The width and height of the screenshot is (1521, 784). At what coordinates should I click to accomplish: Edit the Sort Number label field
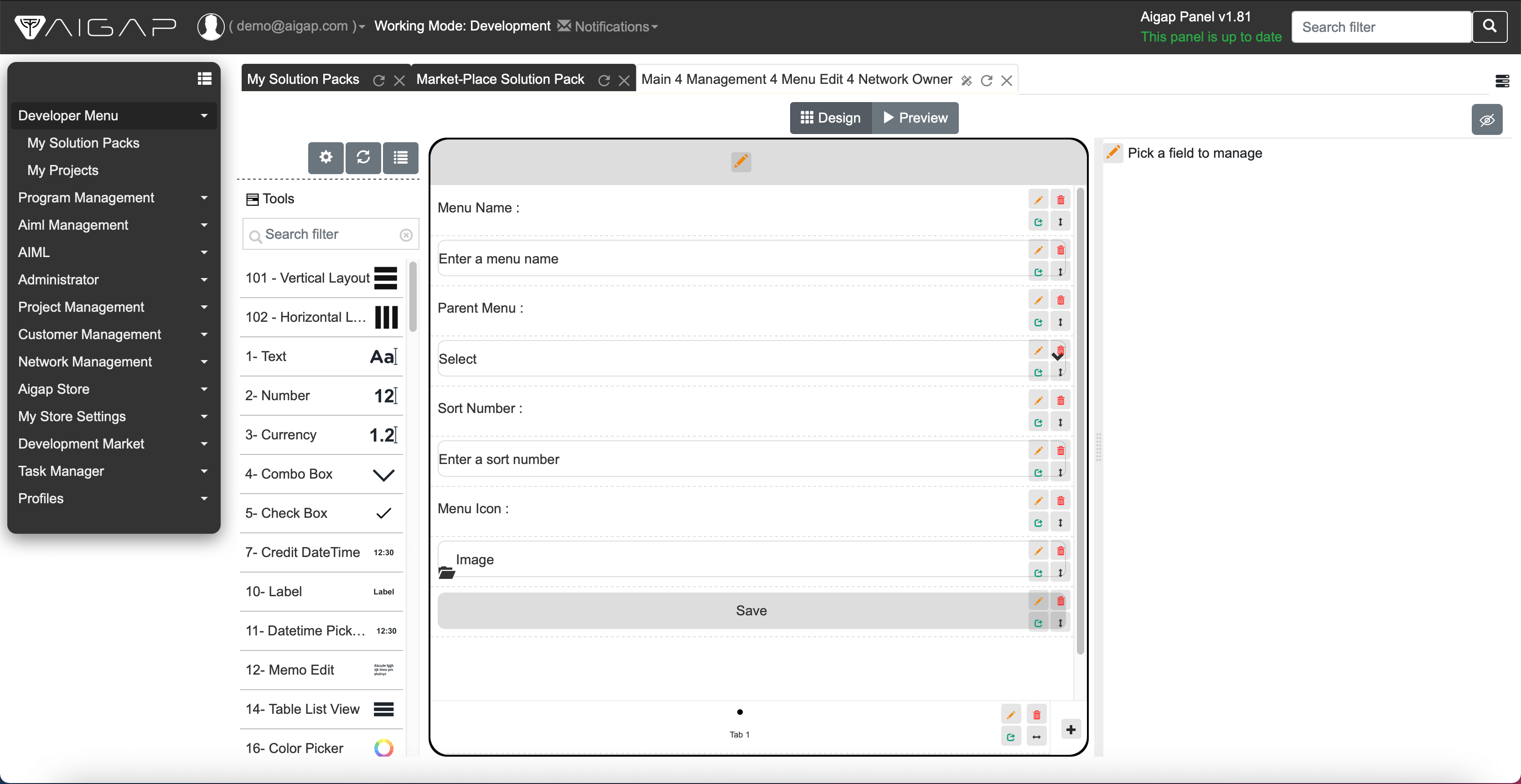pyautogui.click(x=1038, y=401)
